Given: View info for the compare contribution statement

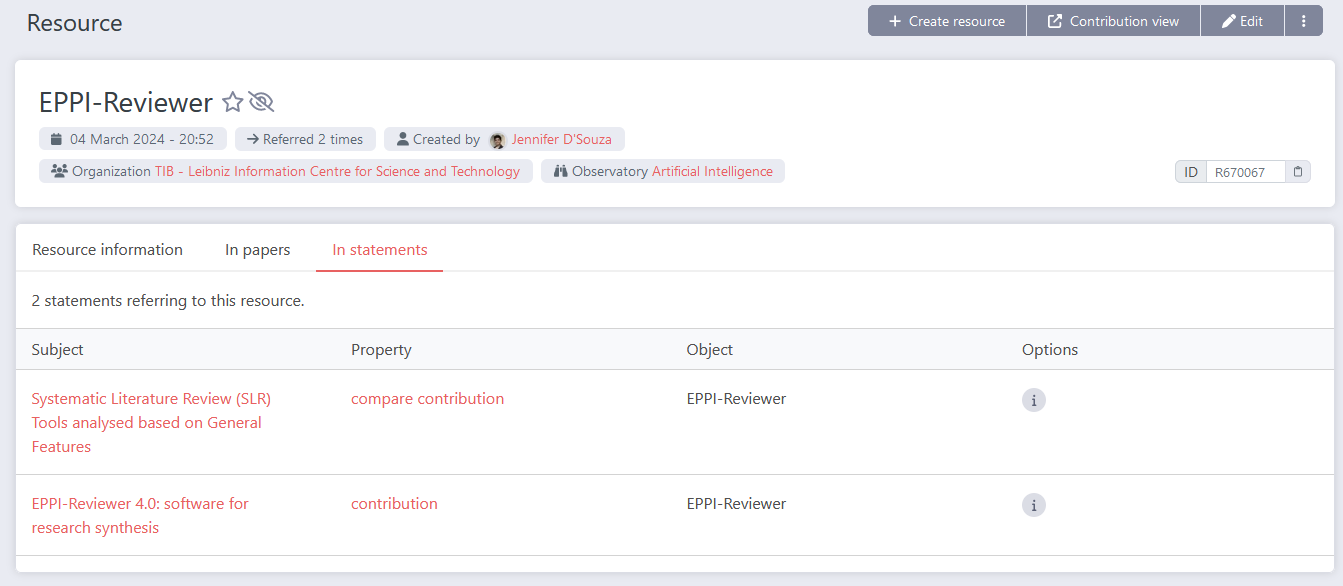Looking at the screenshot, I should 1033,400.
